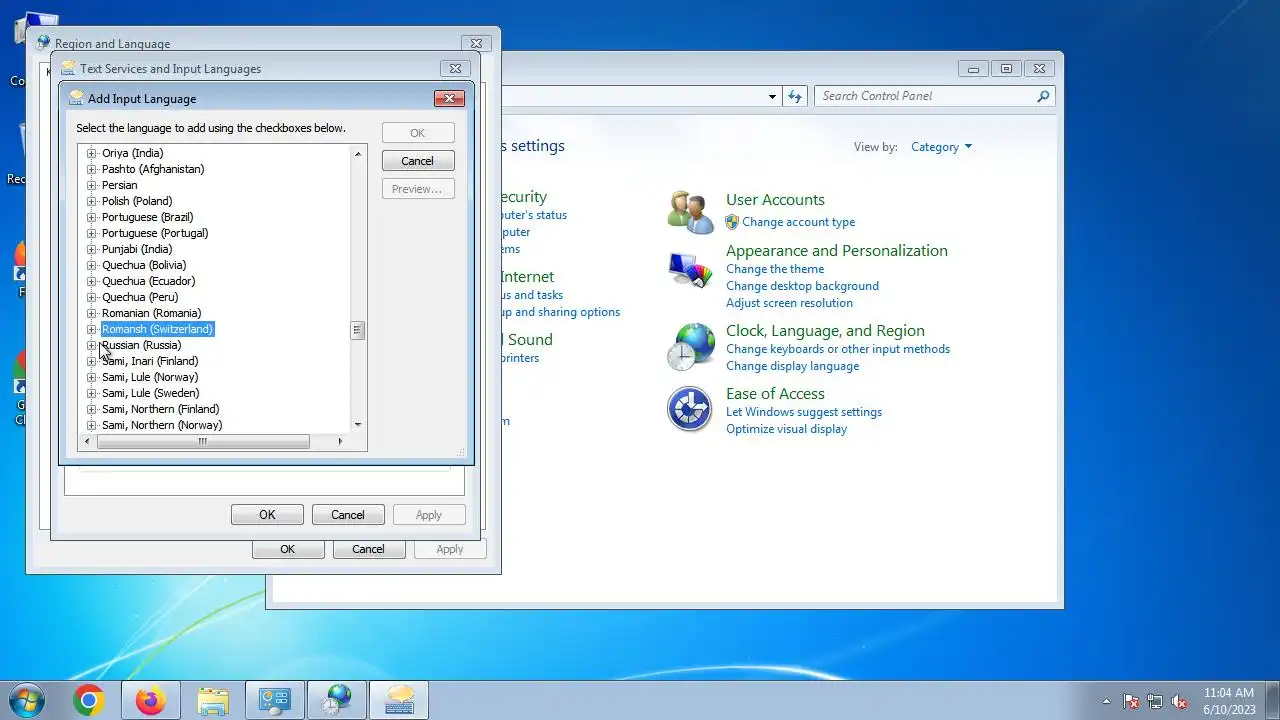Select Sami, Northern (Finland) entry
This screenshot has height=720, width=1280.
point(160,409)
